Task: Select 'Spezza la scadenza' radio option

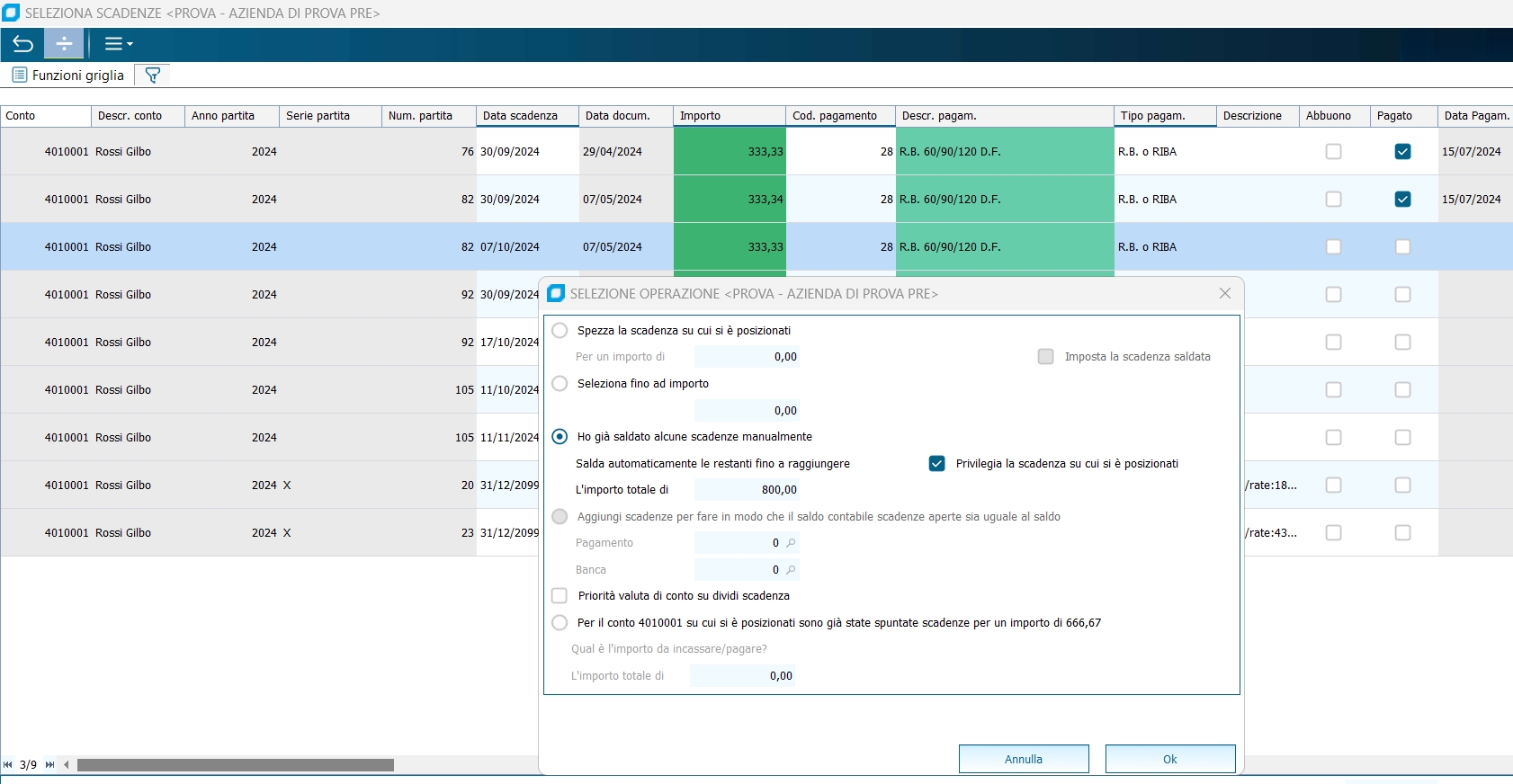Action: [560, 331]
